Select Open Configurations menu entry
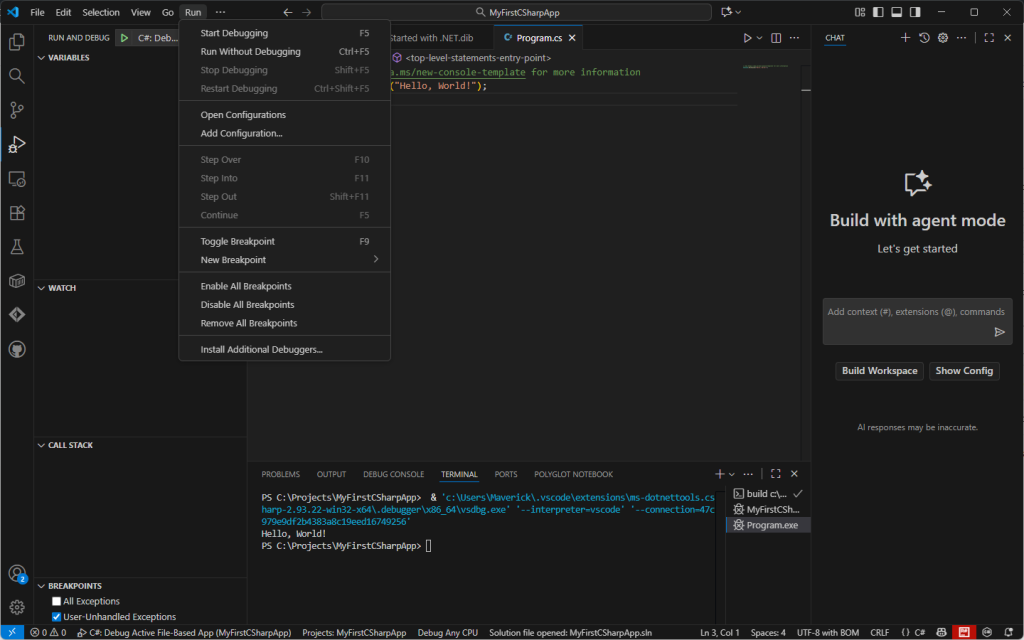This screenshot has width=1024, height=640. pos(285,115)
